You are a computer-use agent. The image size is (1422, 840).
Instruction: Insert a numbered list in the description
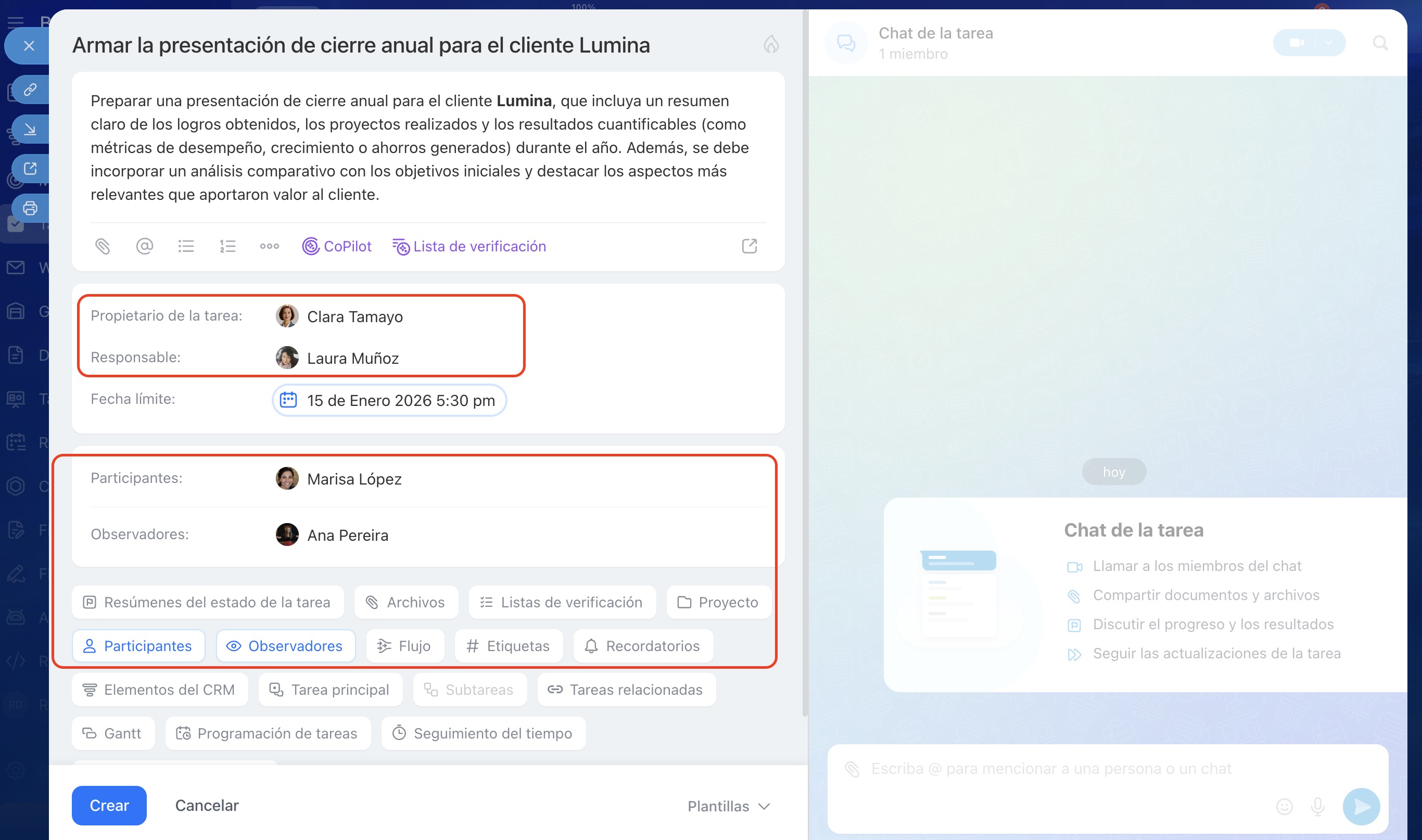tap(227, 246)
